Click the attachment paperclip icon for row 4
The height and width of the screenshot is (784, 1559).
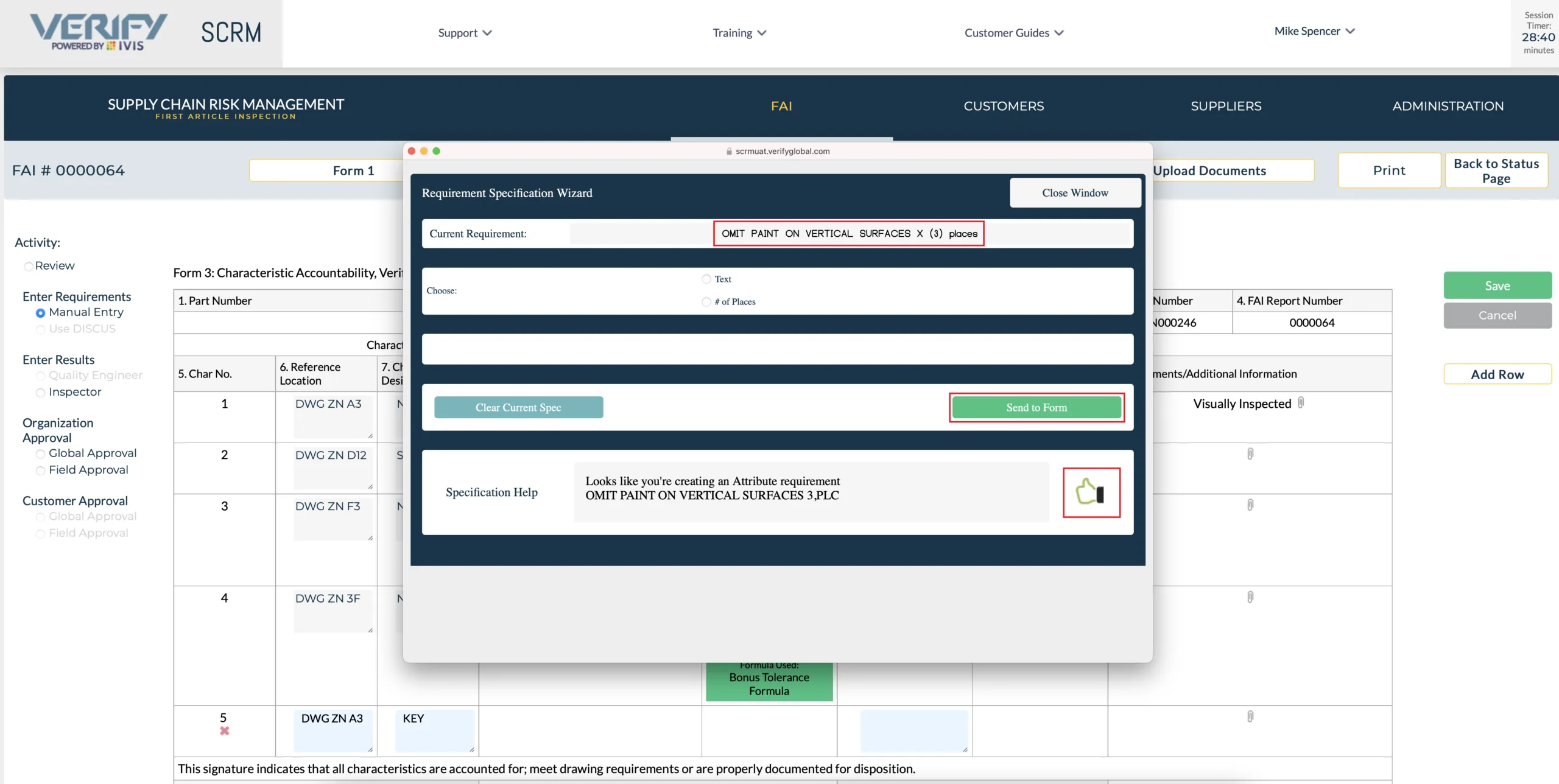tap(1250, 597)
